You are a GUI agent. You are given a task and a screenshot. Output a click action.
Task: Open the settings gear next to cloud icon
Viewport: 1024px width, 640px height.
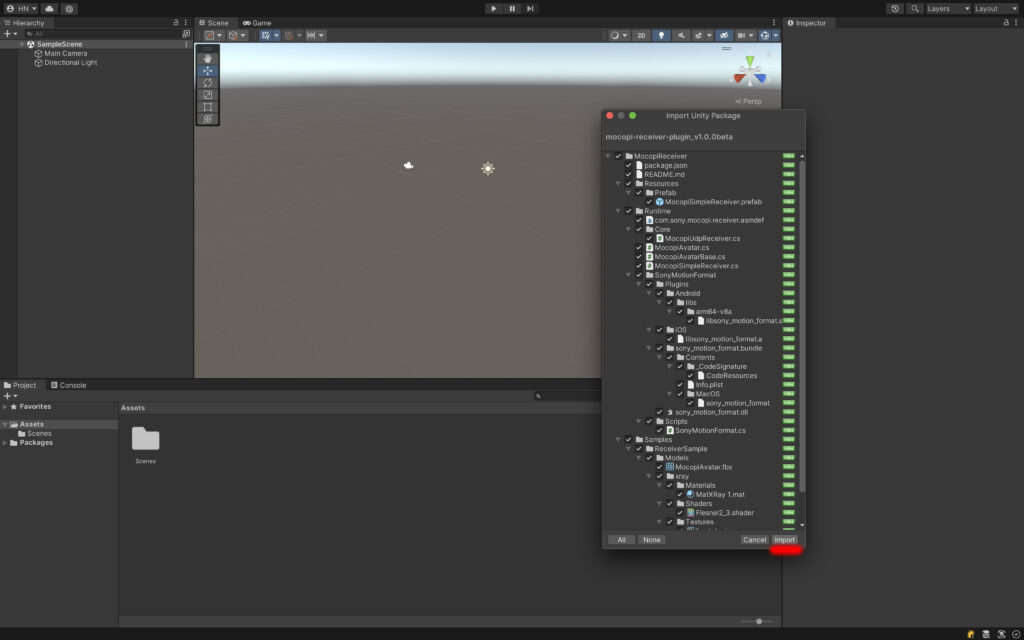(69, 8)
